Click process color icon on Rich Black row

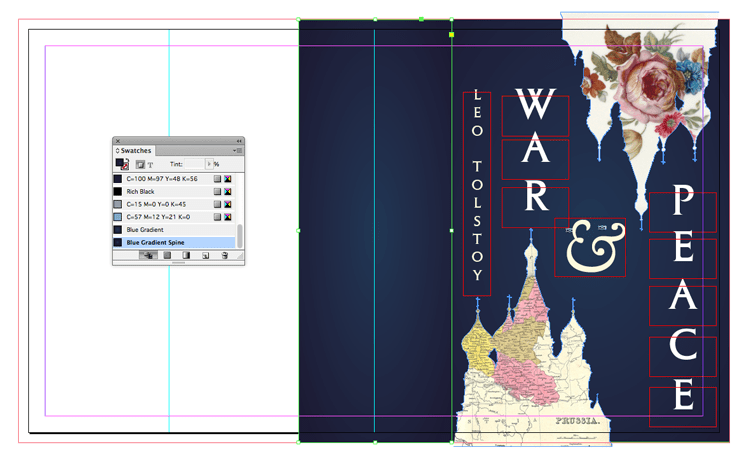(217, 191)
